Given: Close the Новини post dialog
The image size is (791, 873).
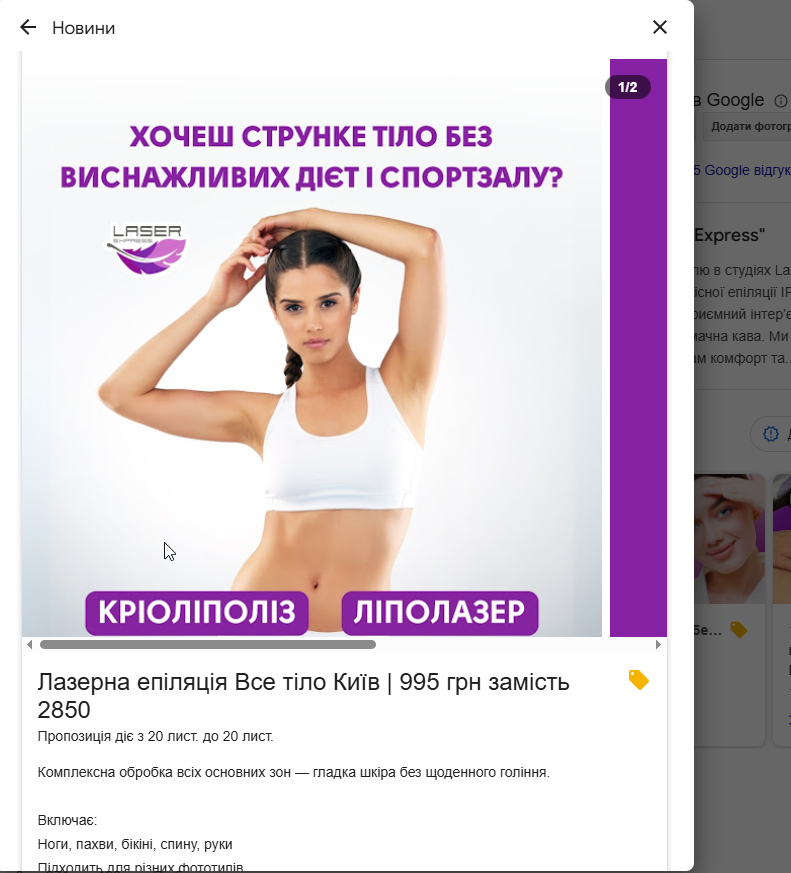Looking at the screenshot, I should pos(660,27).
